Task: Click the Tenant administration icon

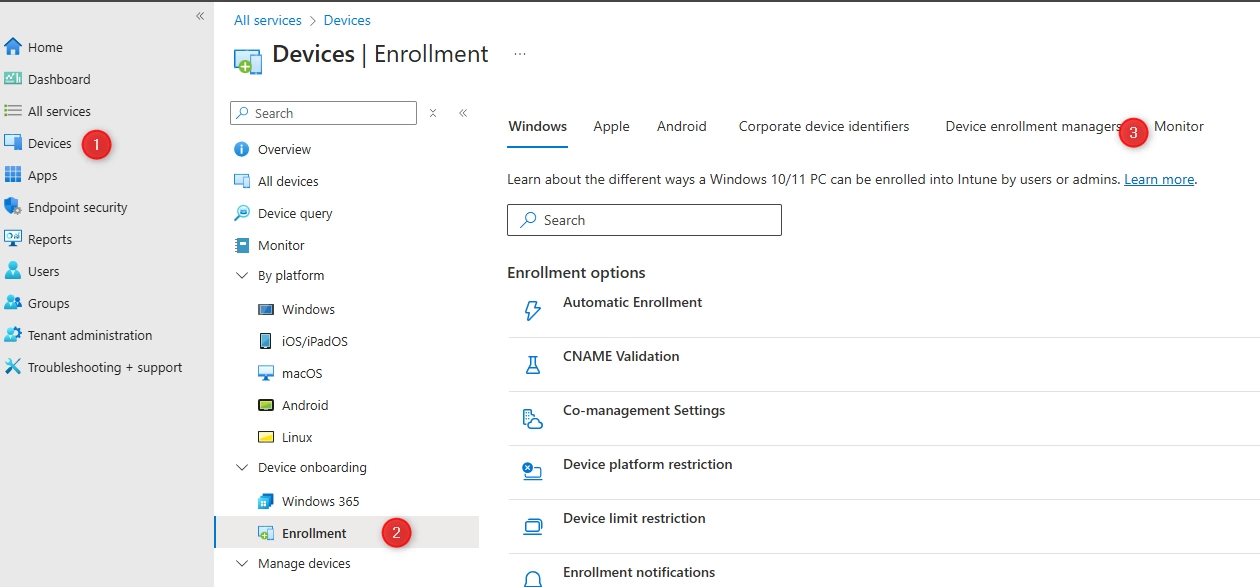Action: pyautogui.click(x=13, y=335)
